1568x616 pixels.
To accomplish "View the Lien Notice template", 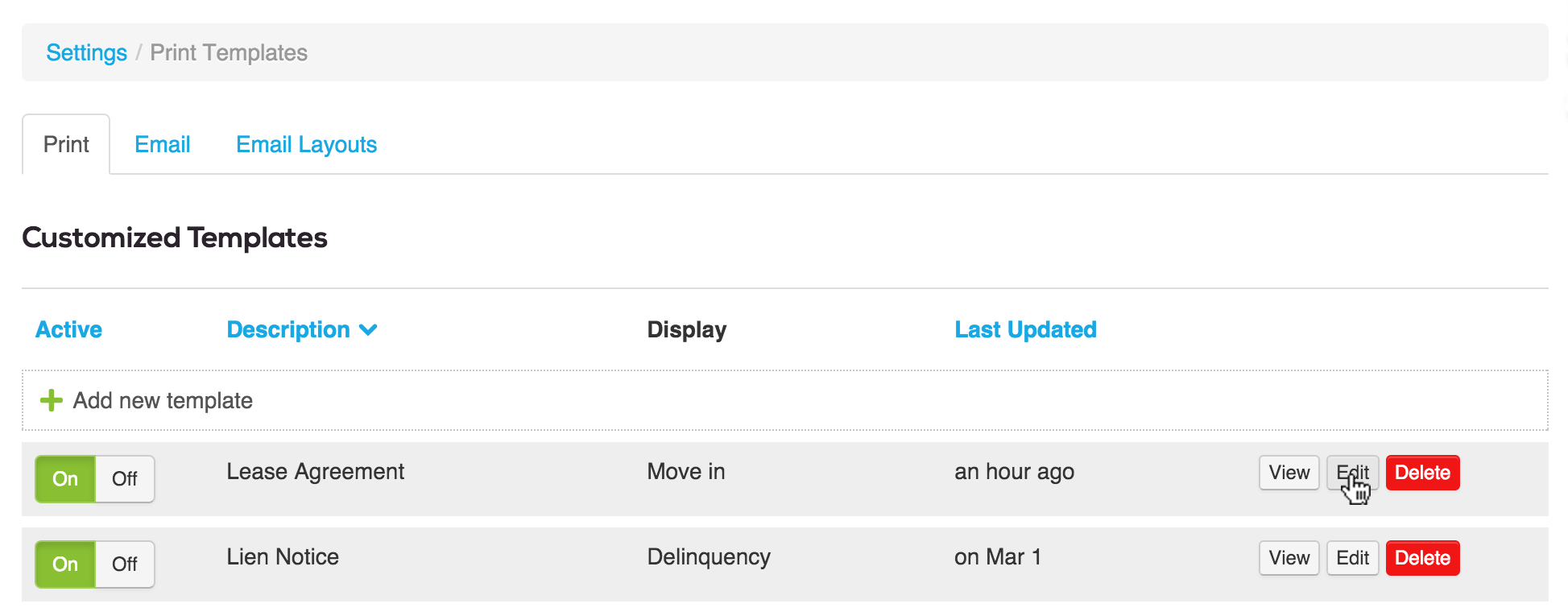I will click(x=1289, y=558).
